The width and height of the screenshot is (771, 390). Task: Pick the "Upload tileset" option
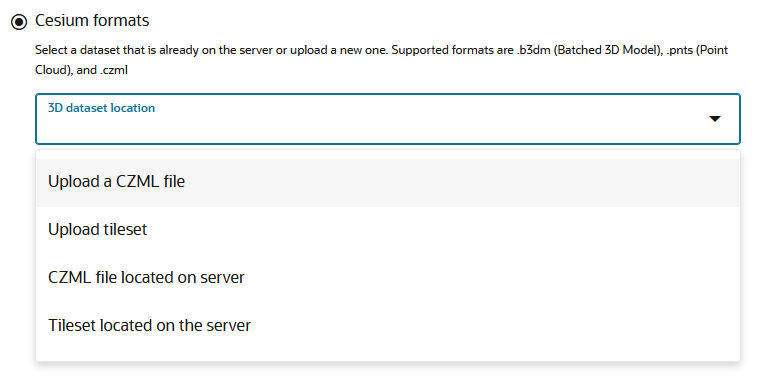[387, 230]
